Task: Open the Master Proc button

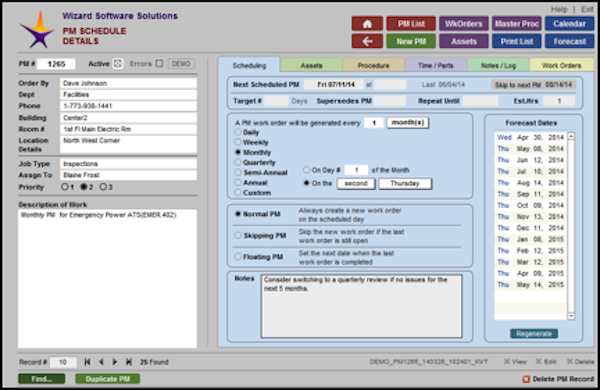Action: (x=517, y=24)
